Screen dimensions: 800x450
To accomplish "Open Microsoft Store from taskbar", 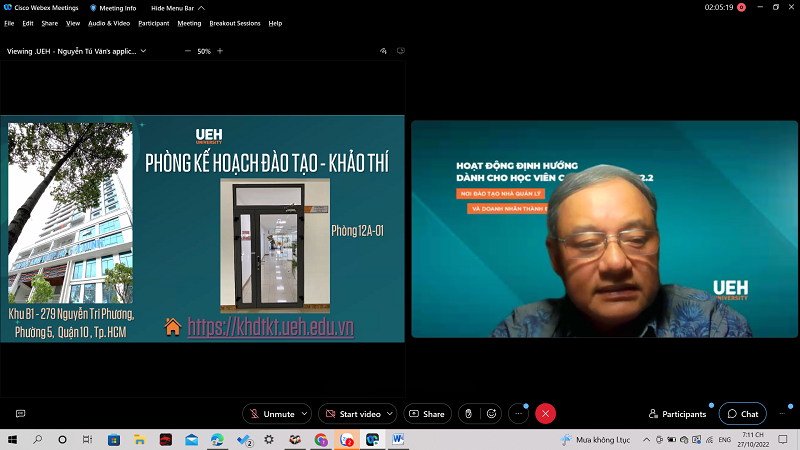I will point(114,440).
